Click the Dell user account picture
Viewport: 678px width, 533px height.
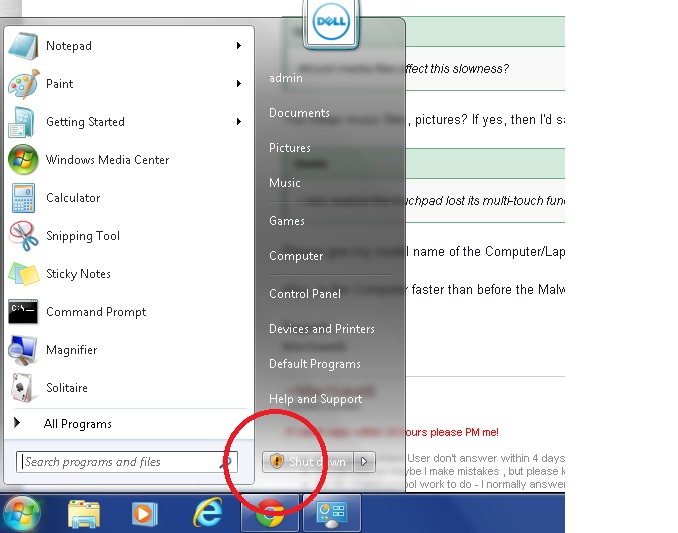point(331,22)
